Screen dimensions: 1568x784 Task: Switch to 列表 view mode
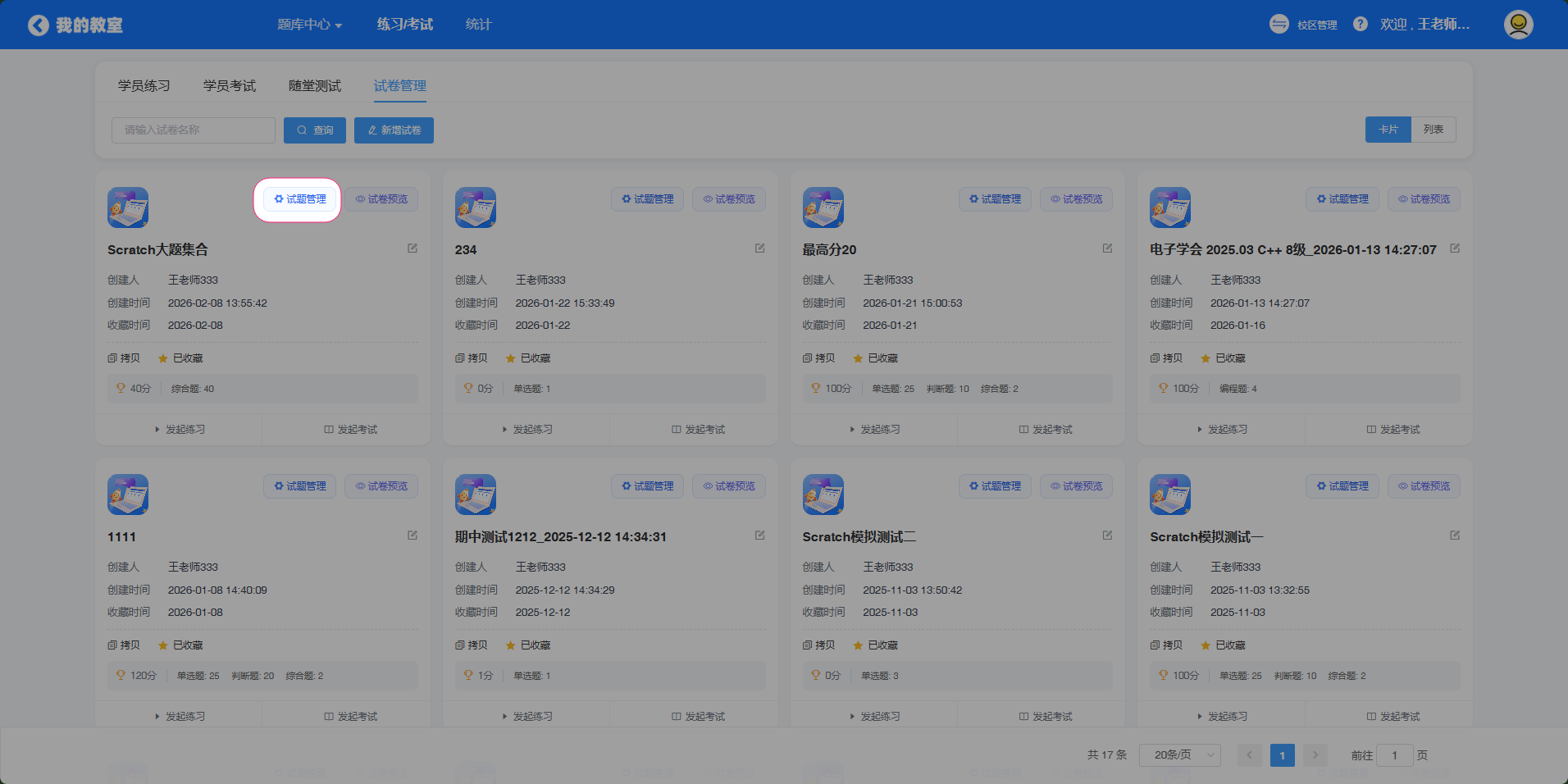click(x=1433, y=130)
